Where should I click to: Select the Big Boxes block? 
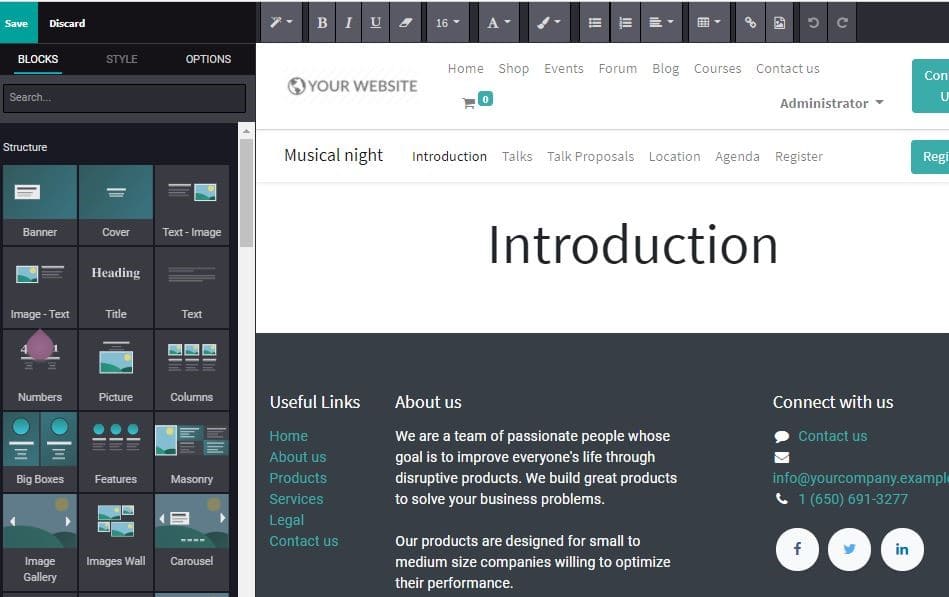[40, 452]
